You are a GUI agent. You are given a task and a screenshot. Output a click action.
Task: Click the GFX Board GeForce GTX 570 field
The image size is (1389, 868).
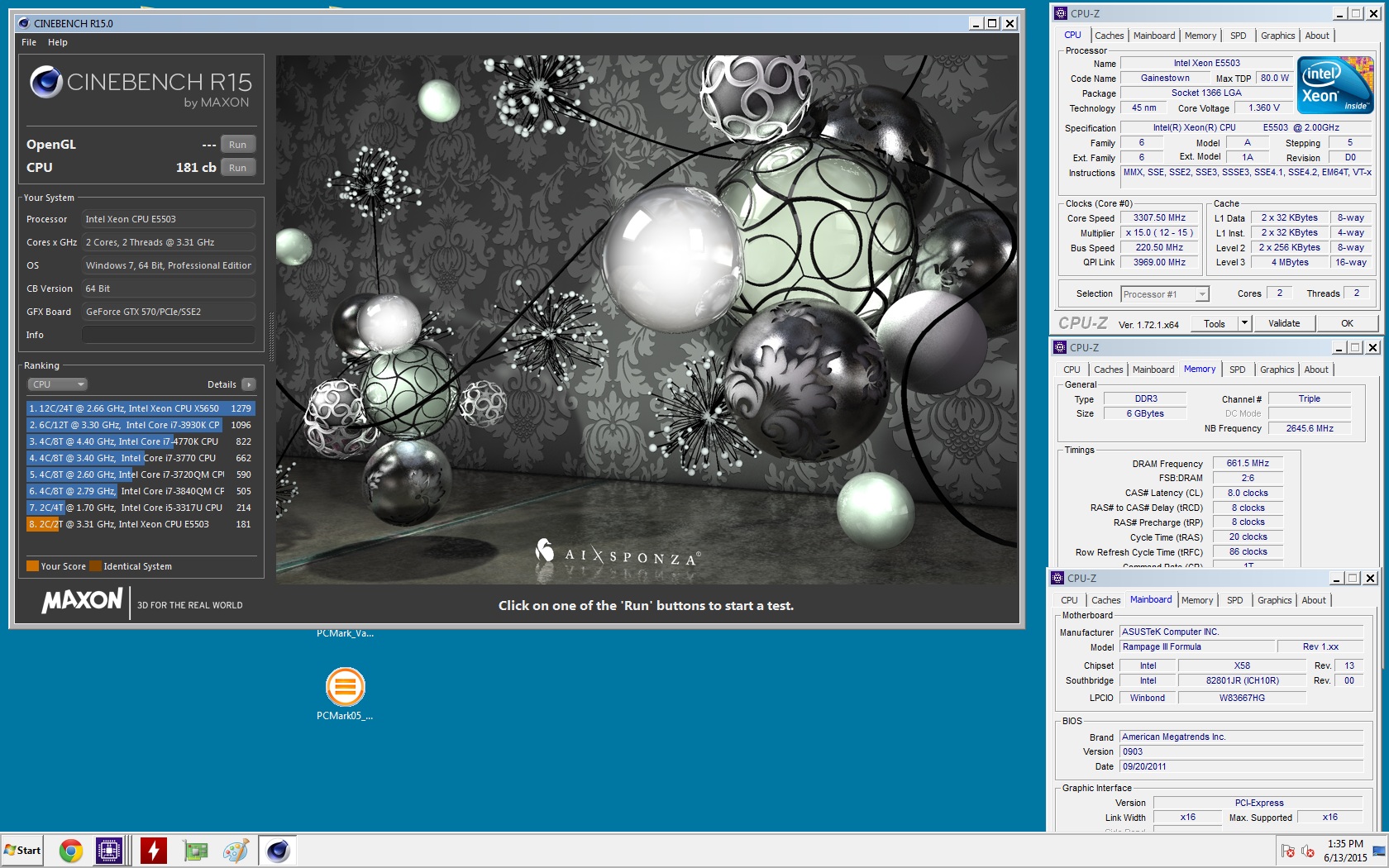tap(168, 312)
